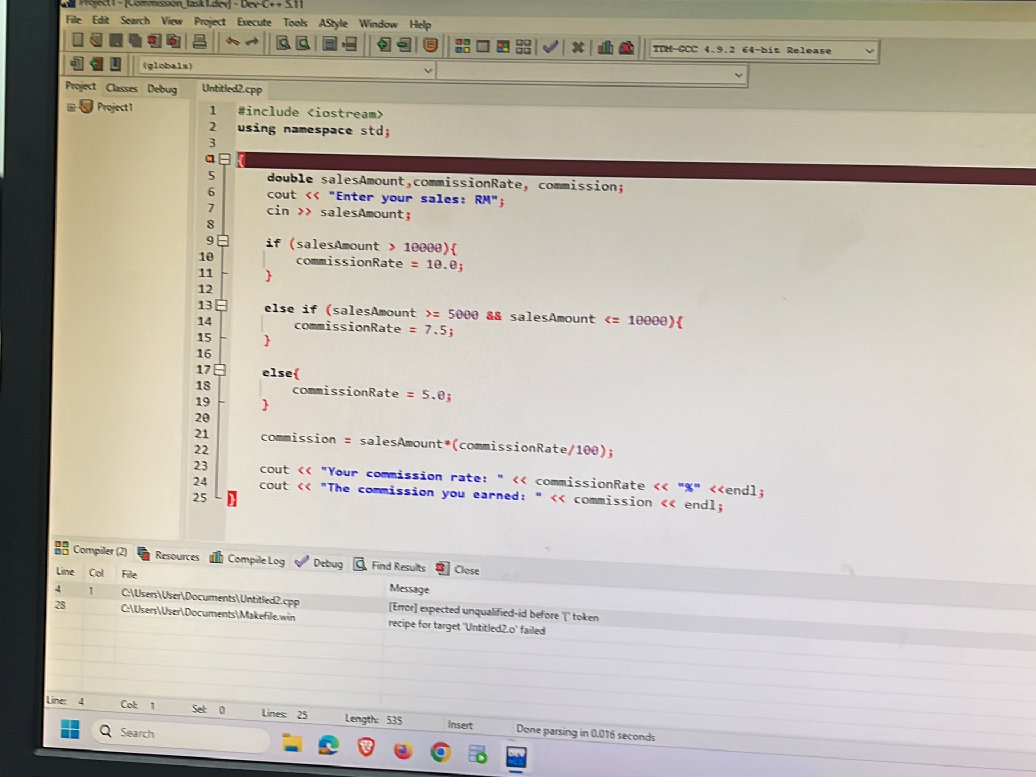Open the Execute menu
Viewport: 1036px width, 777px height.
click(x=254, y=23)
